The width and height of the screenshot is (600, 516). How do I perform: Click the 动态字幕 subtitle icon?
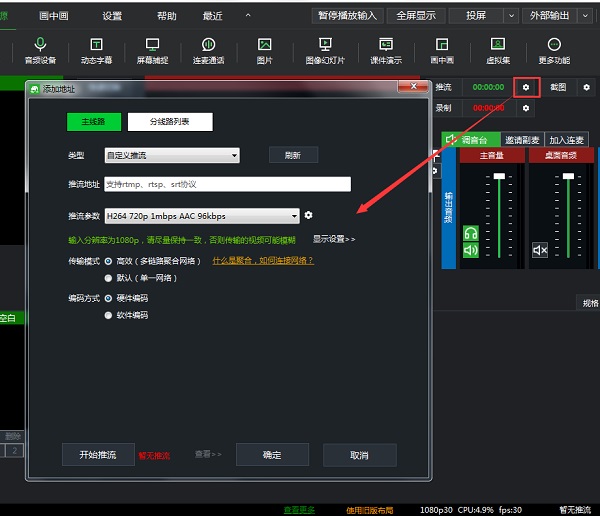(x=97, y=51)
